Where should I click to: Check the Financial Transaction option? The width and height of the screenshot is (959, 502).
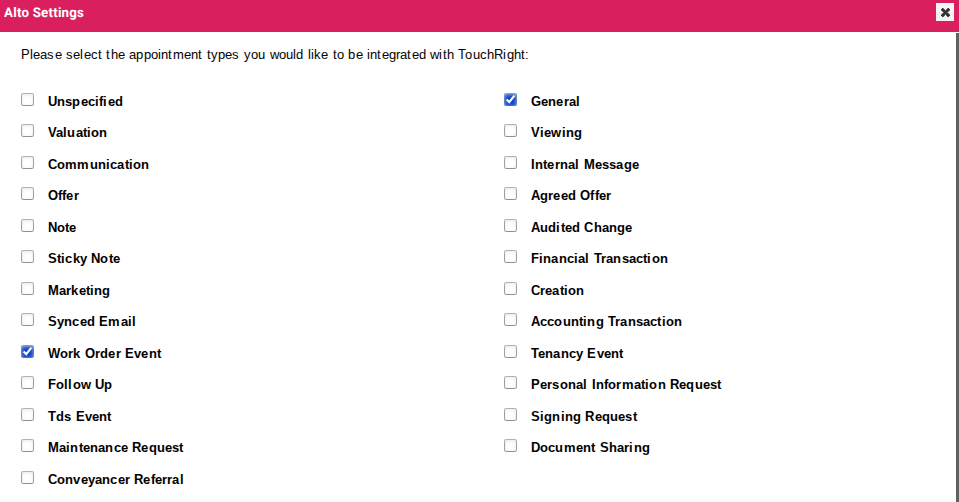(x=511, y=257)
